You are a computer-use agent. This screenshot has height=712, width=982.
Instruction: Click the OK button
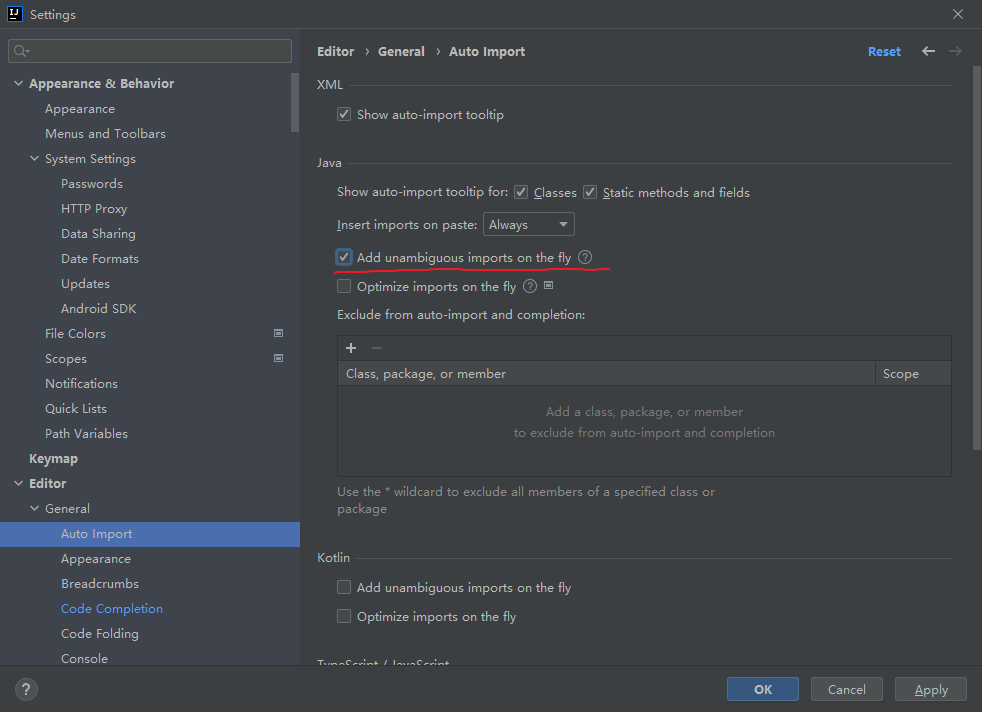pyautogui.click(x=763, y=689)
